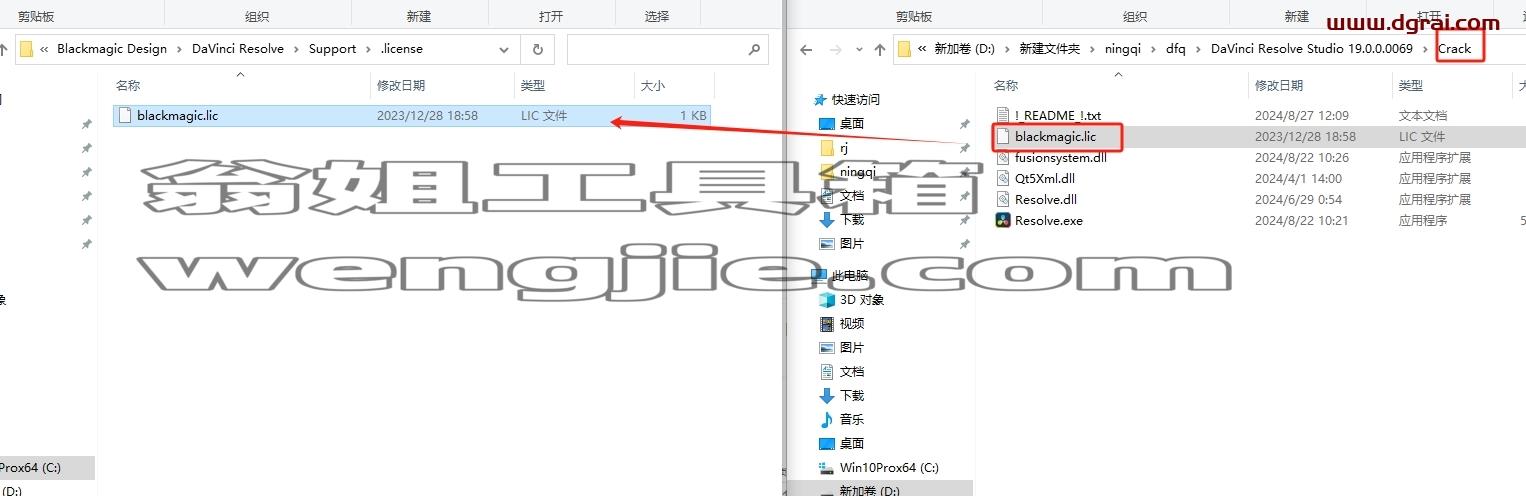Select the Qt5Xml.dll file icon

coord(1003,178)
